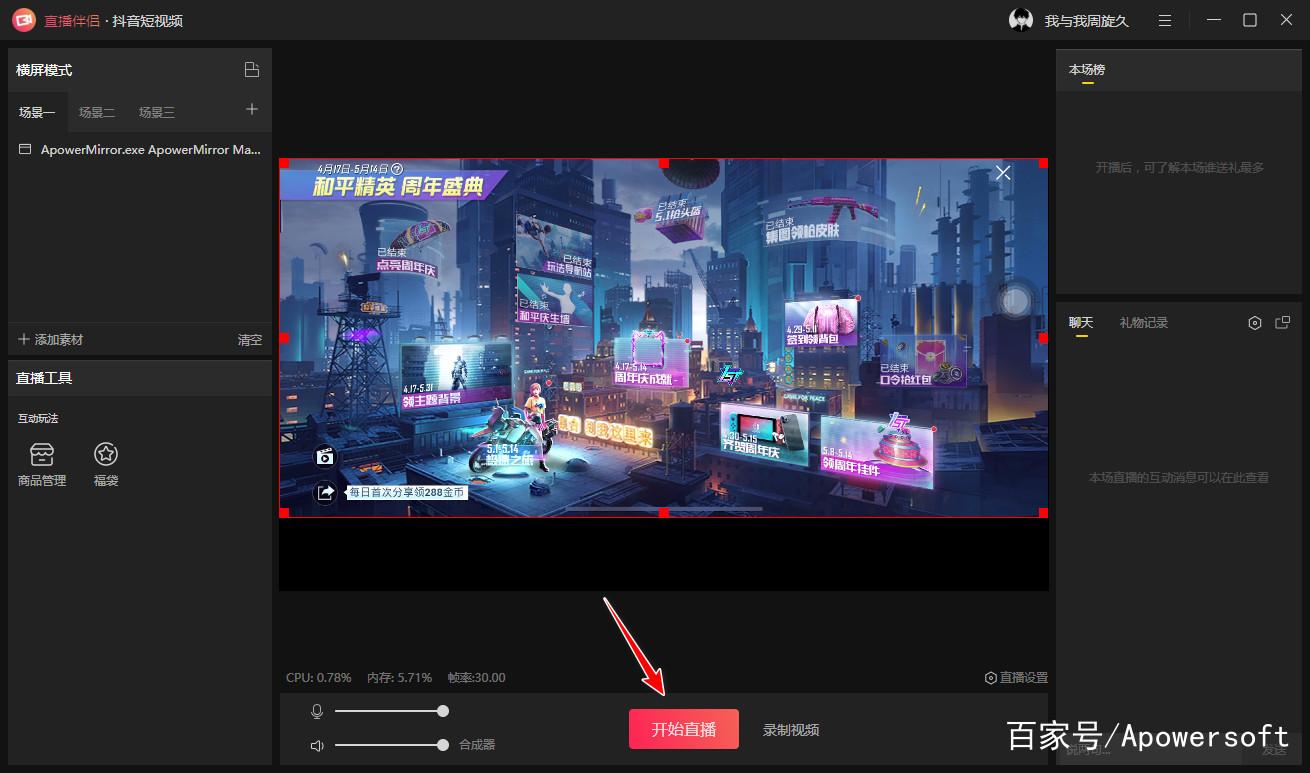This screenshot has height=773, width=1310.
Task: Click the help question icon near event date
Action: click(x=397, y=169)
